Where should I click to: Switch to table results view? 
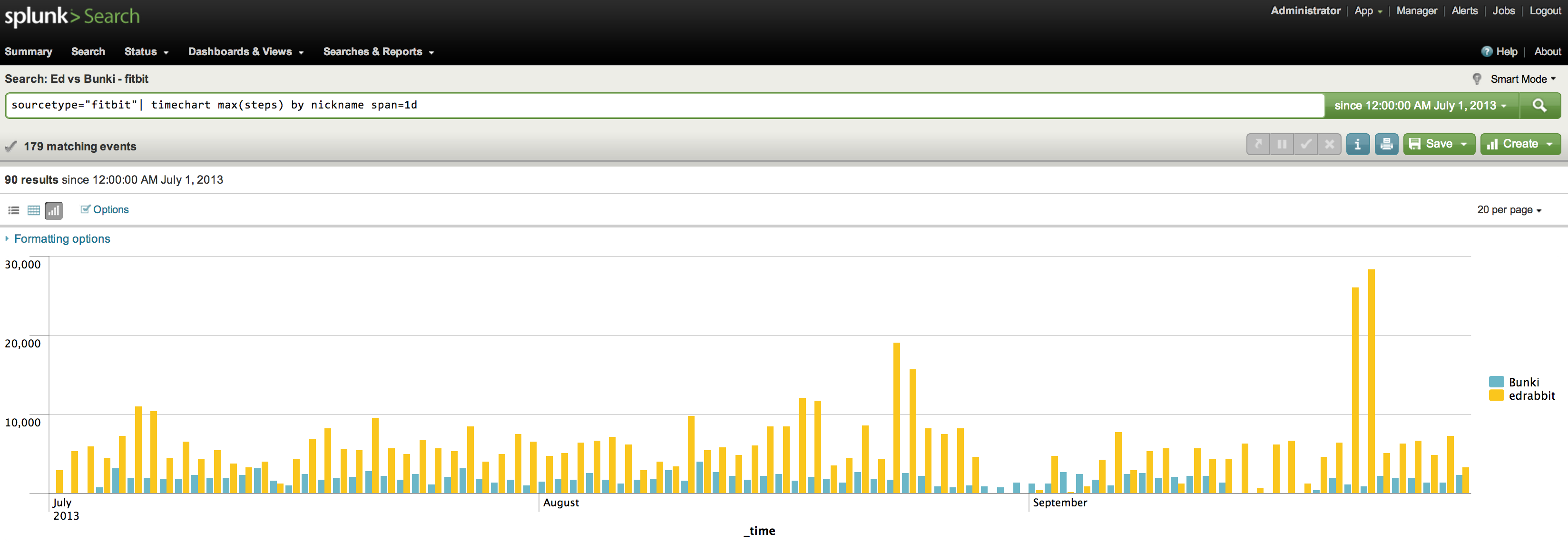tap(33, 211)
